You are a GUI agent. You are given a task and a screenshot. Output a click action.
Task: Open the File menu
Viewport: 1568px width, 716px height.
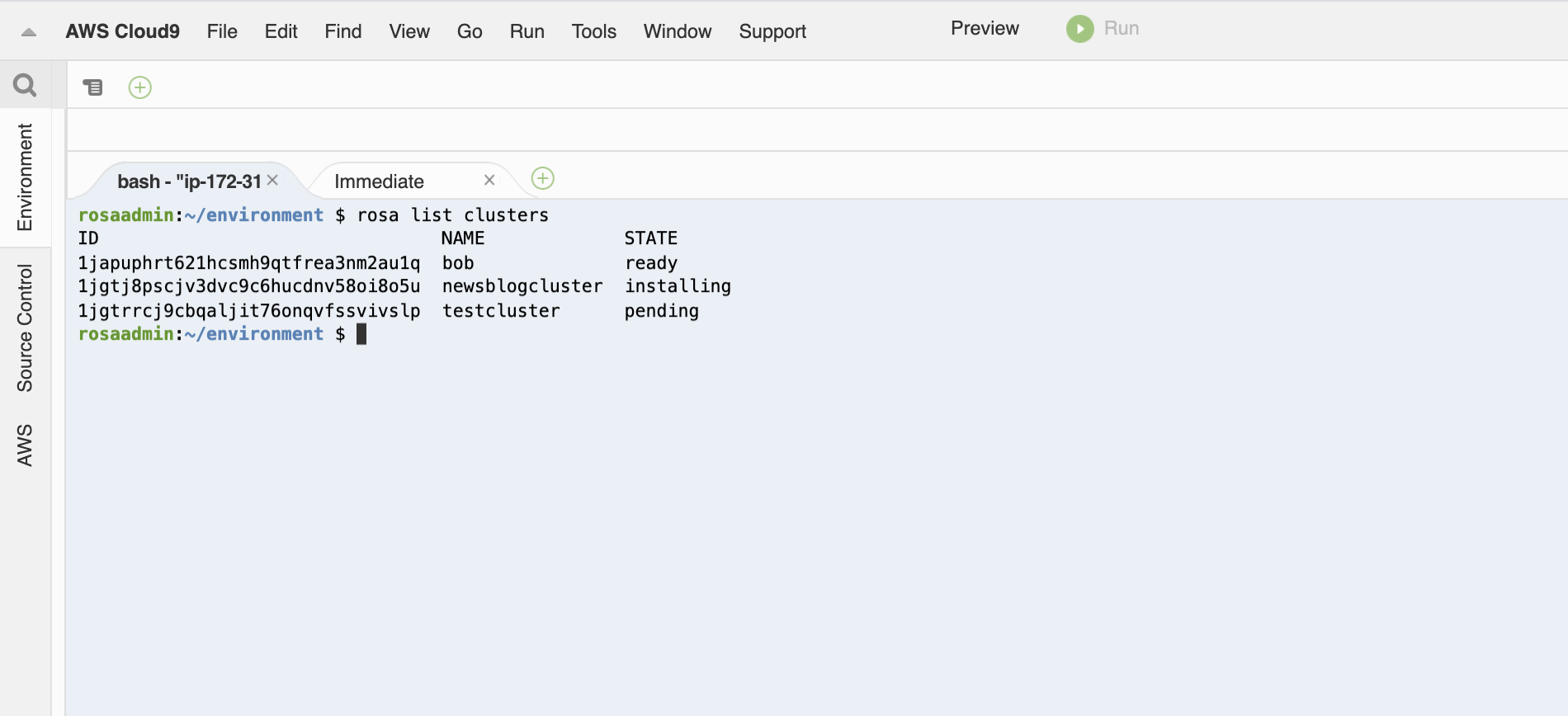click(x=222, y=31)
